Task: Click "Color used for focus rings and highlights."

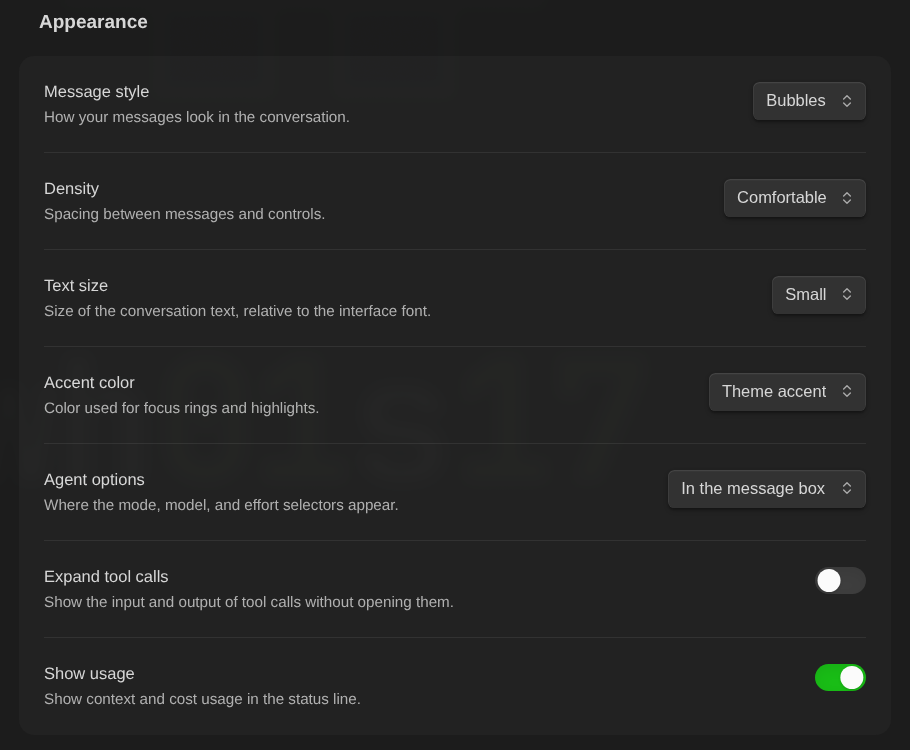Action: [182, 408]
